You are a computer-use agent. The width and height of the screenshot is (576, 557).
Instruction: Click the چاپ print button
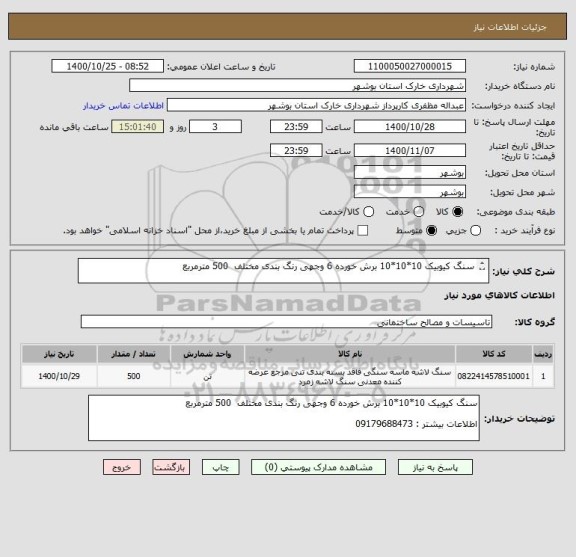click(x=220, y=467)
